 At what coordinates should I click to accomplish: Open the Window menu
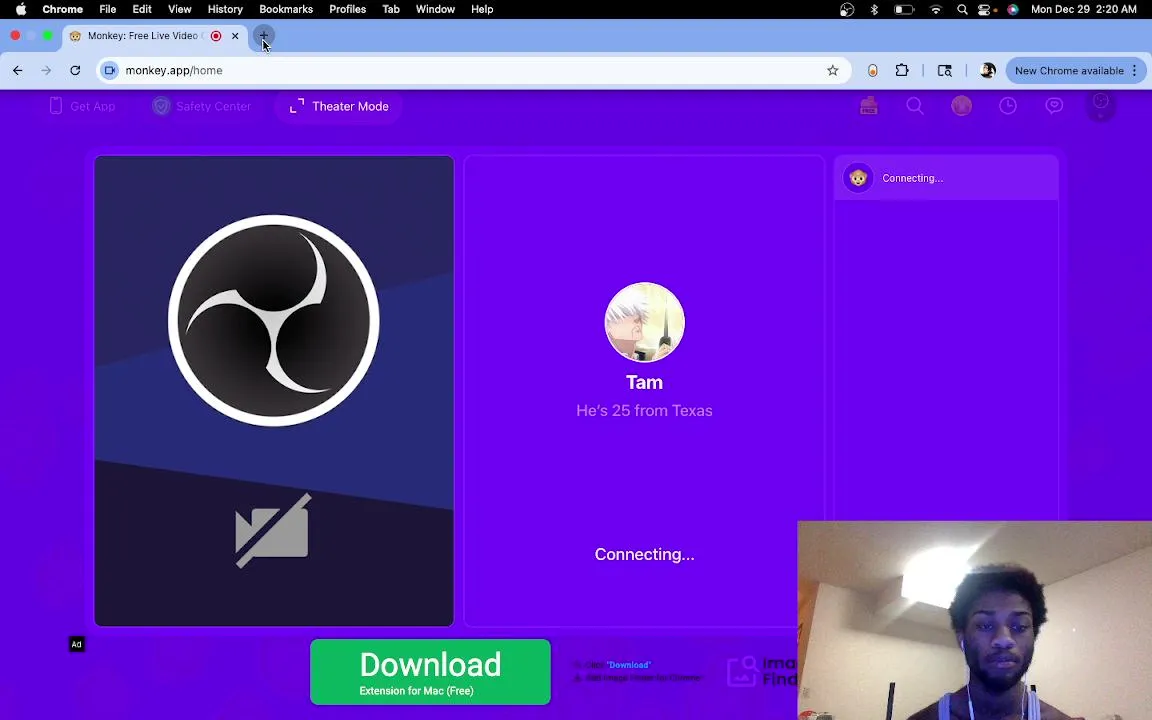[x=435, y=9]
